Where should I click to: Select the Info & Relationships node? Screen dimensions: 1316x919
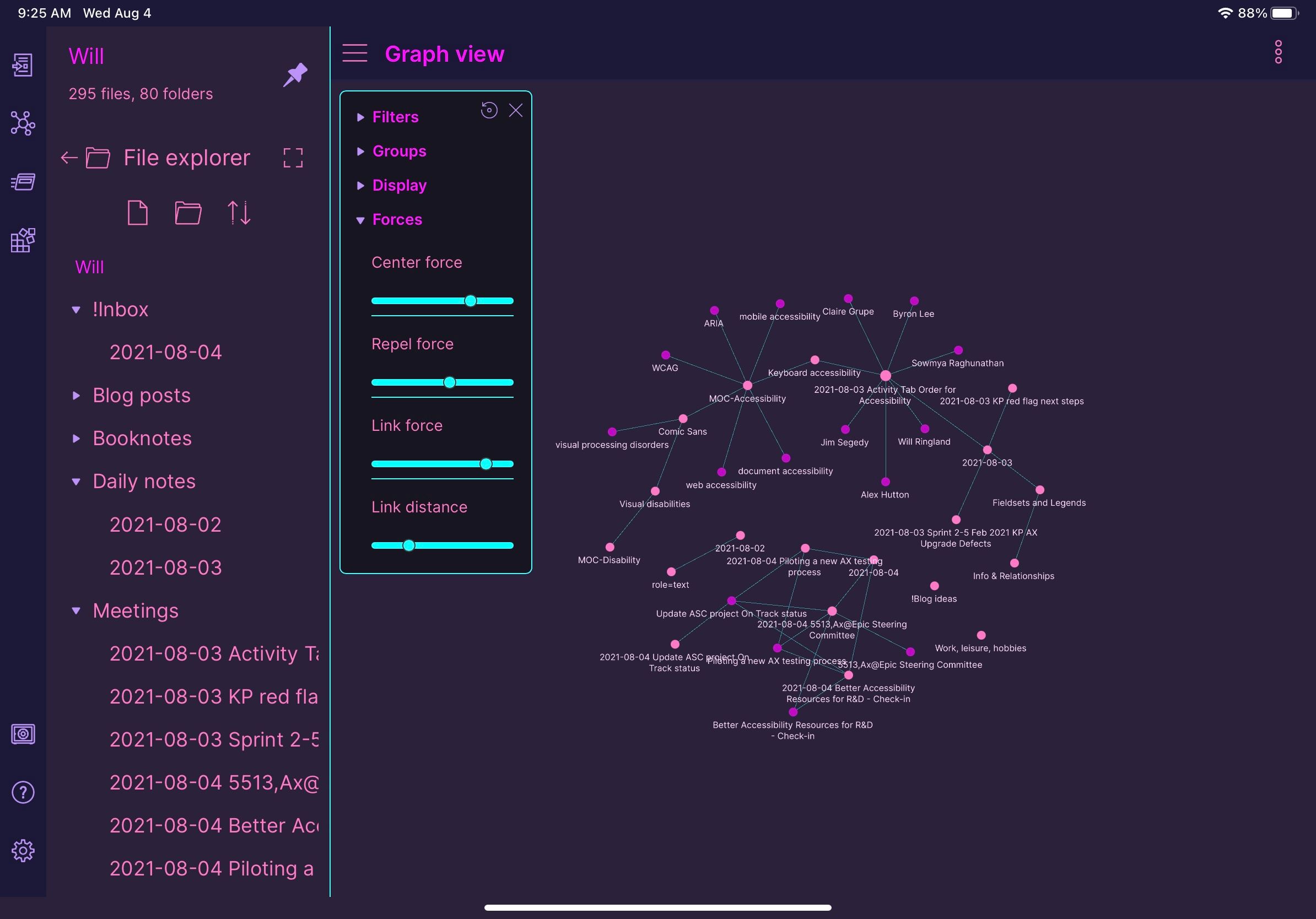[1015, 563]
